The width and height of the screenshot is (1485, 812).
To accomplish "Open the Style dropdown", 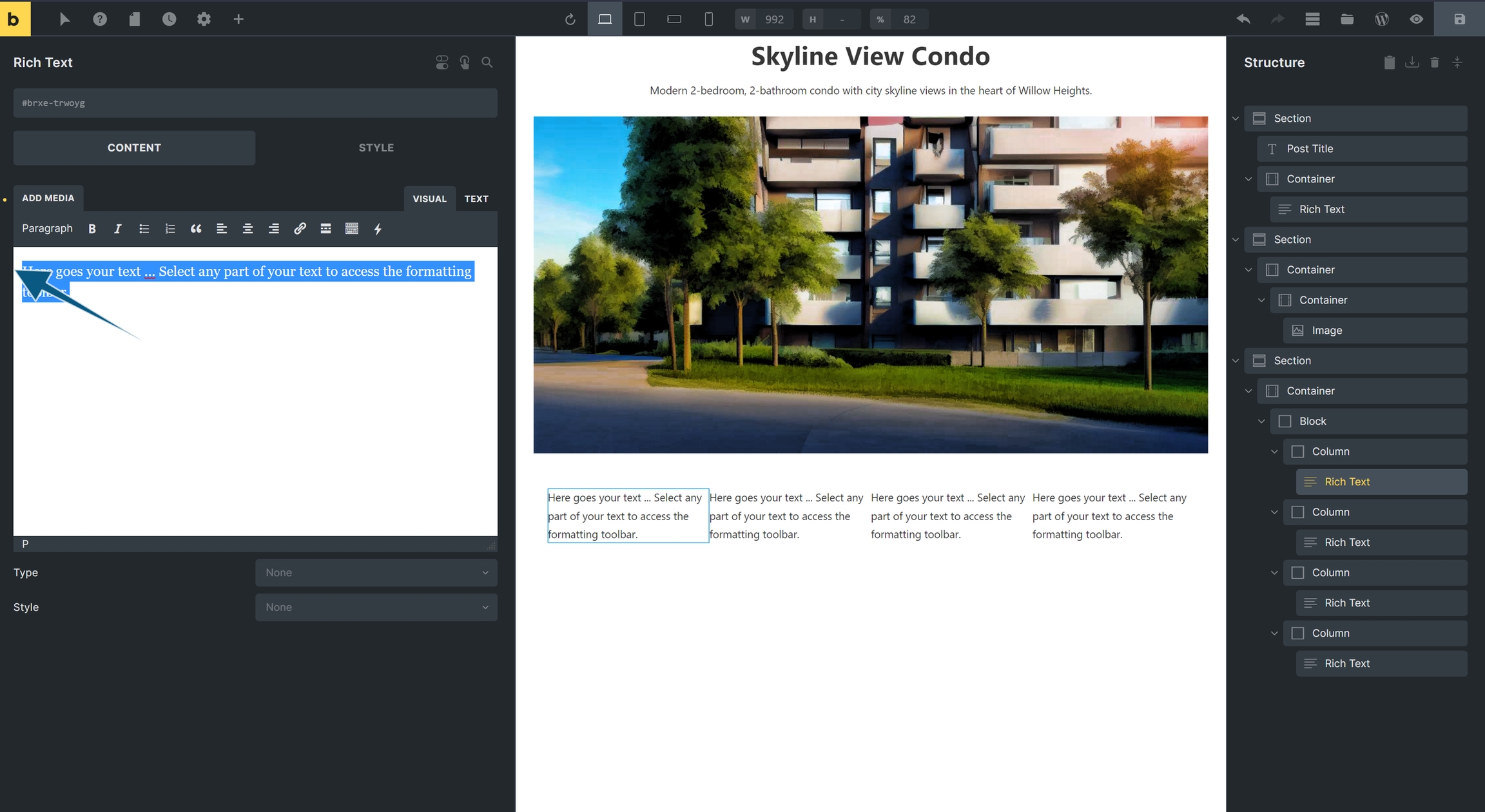I will click(x=376, y=608).
